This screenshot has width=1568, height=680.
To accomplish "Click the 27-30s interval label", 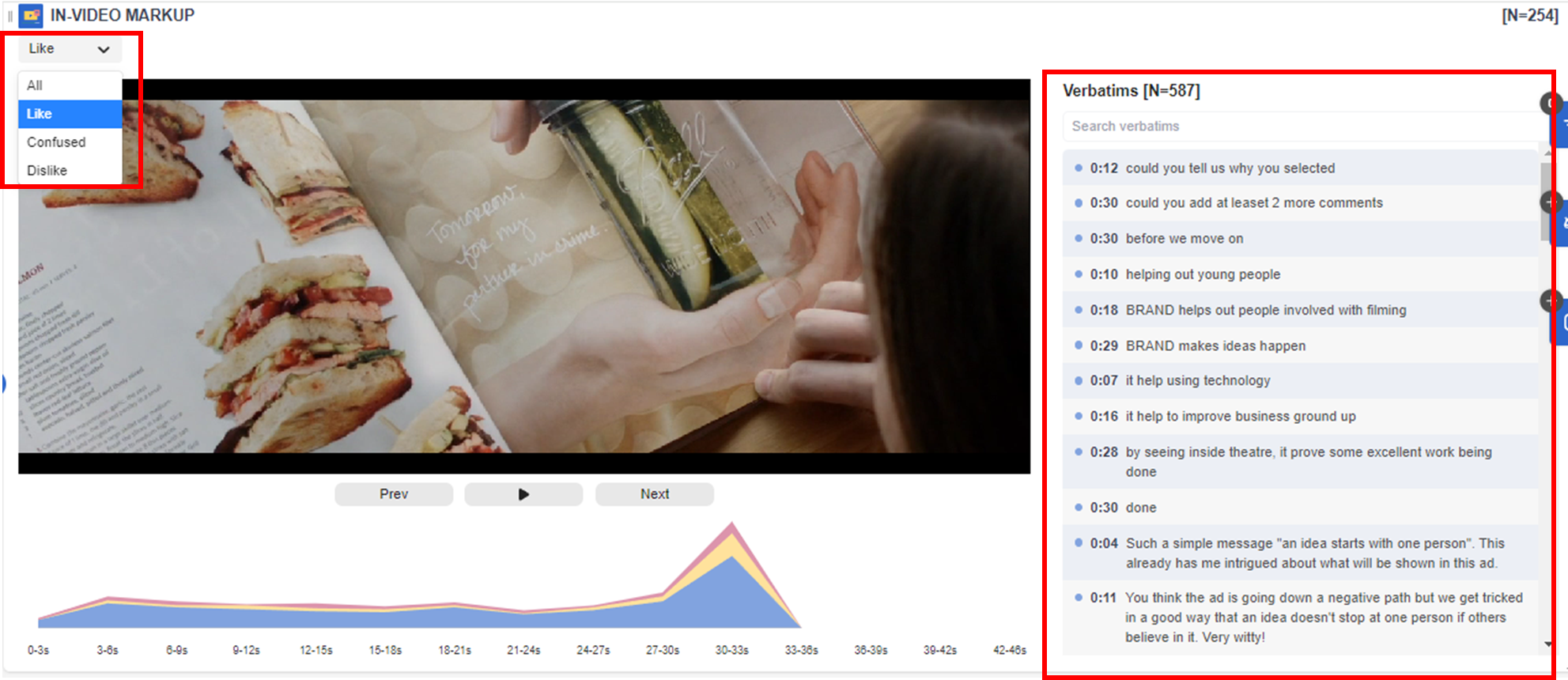I will point(663,650).
